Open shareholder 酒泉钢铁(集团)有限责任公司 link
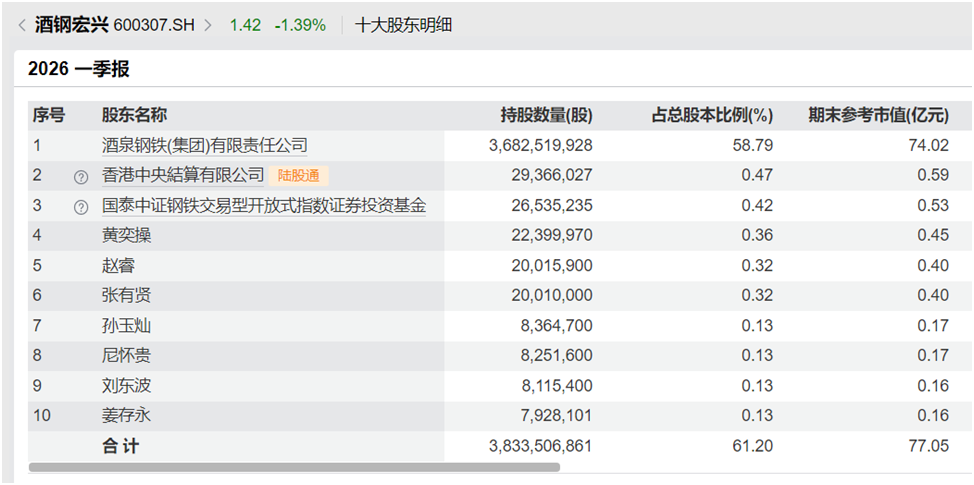 coord(204,146)
